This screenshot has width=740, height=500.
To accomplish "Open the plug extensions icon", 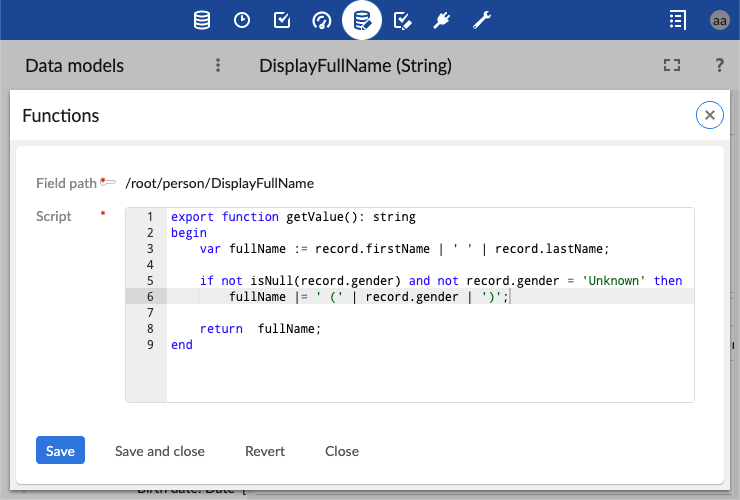I will tap(442, 20).
